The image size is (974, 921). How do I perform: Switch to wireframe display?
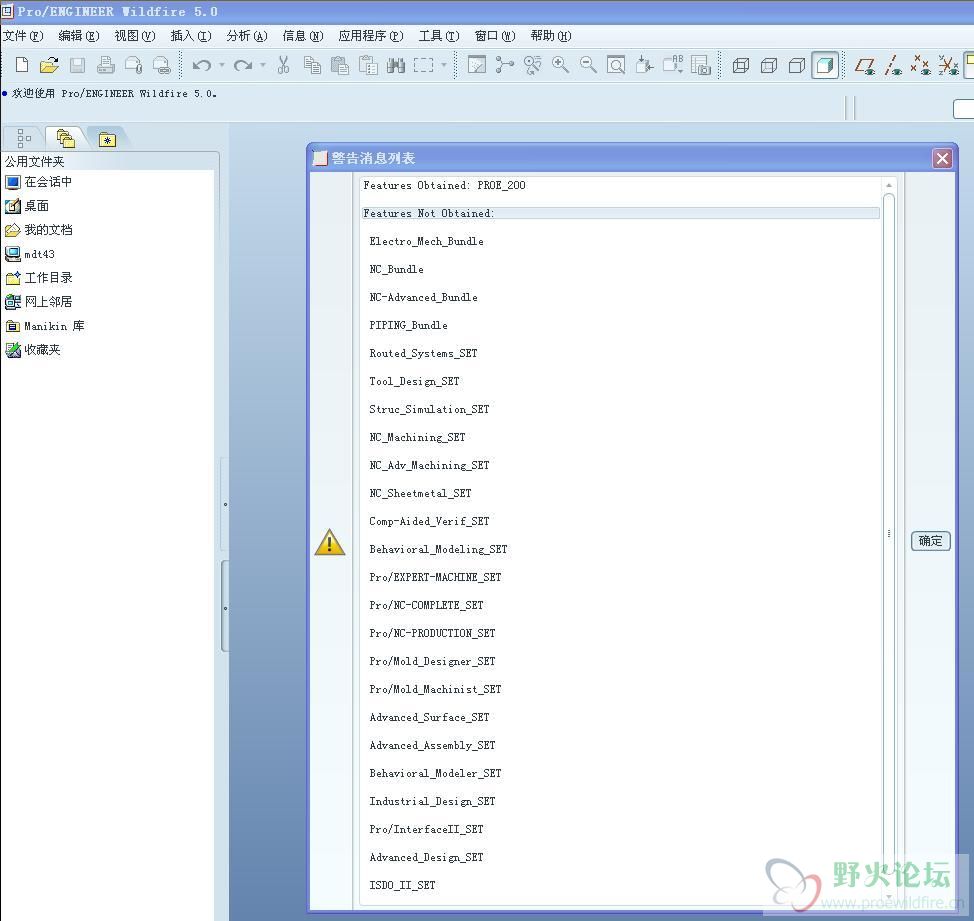pyautogui.click(x=740, y=65)
